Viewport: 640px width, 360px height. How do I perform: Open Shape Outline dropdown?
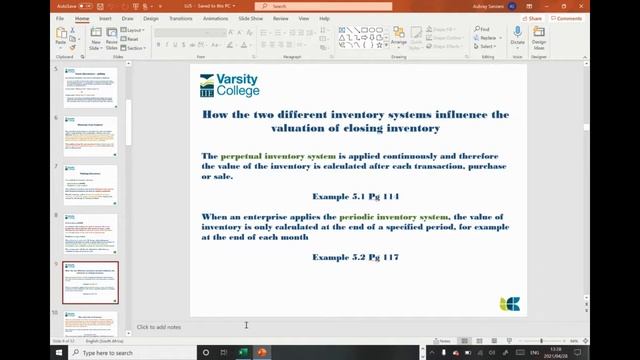[445, 38]
